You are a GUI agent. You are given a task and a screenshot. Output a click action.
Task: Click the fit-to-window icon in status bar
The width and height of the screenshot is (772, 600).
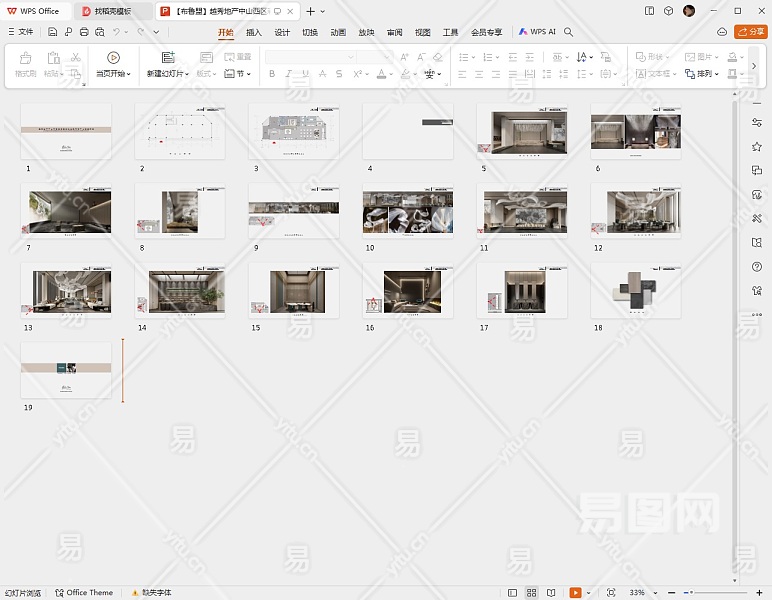click(611, 593)
